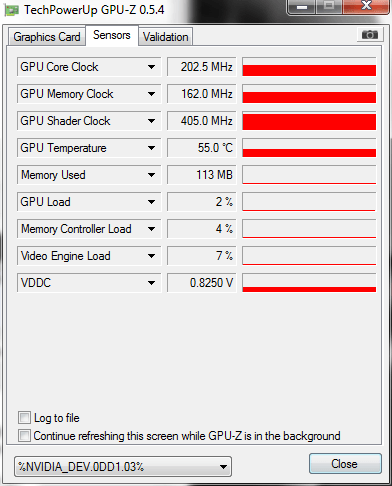This screenshot has height=486, width=392.
Task: Close window using title bar X
Action: click(x=367, y=6)
